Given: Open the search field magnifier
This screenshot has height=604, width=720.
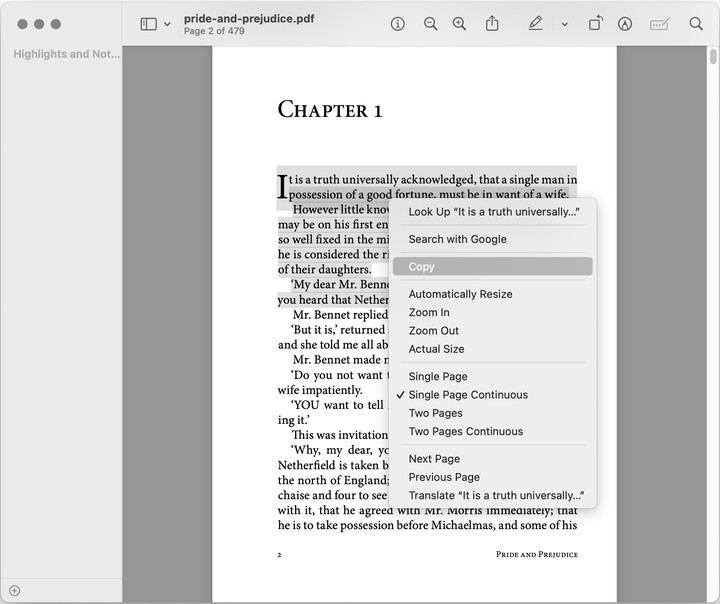Looking at the screenshot, I should (x=696, y=24).
